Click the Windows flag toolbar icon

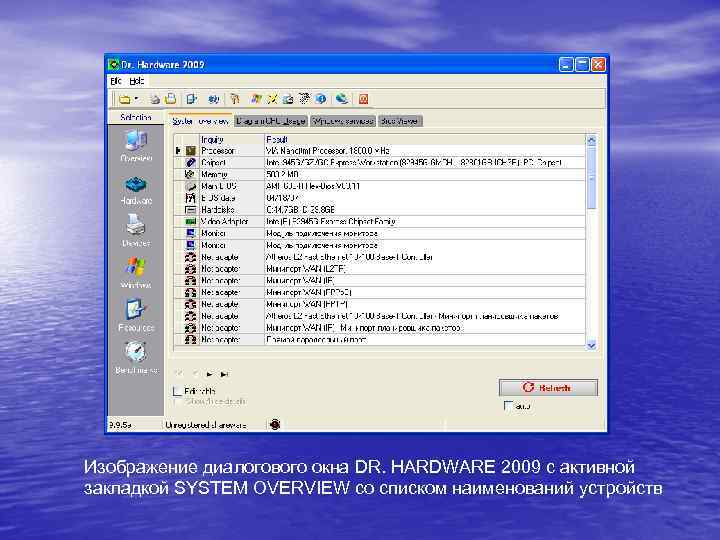click(x=256, y=99)
